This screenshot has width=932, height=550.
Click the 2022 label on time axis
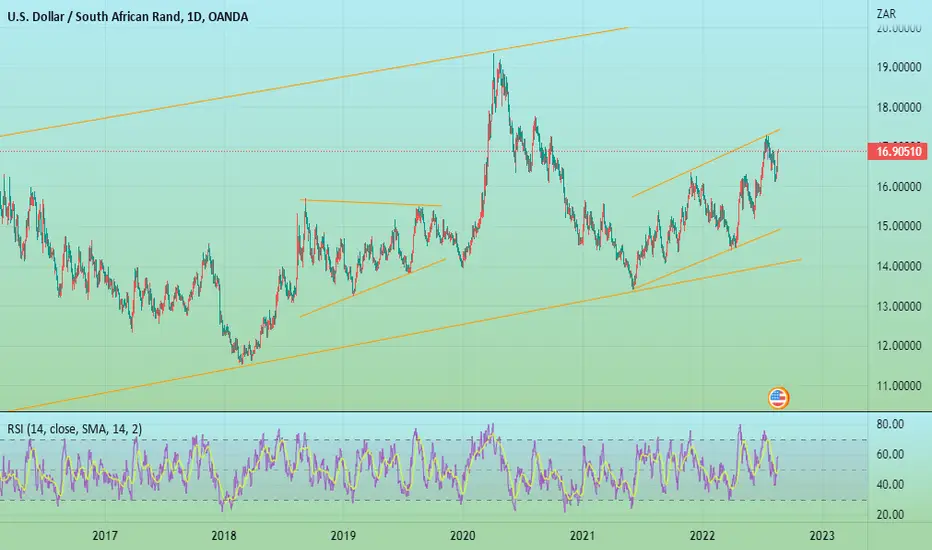(702, 536)
